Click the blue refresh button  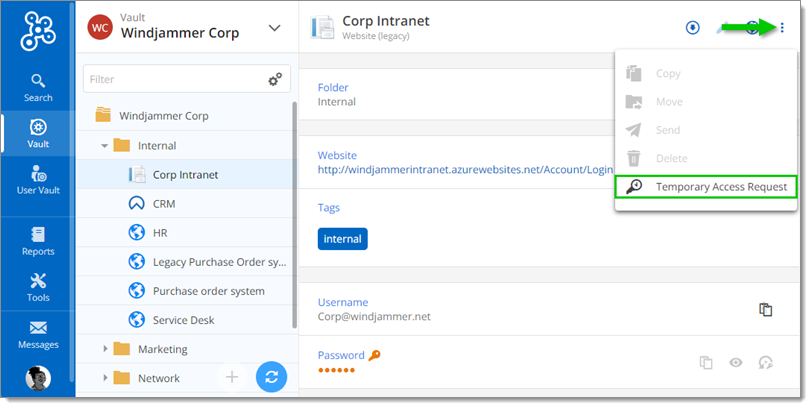[x=271, y=377]
